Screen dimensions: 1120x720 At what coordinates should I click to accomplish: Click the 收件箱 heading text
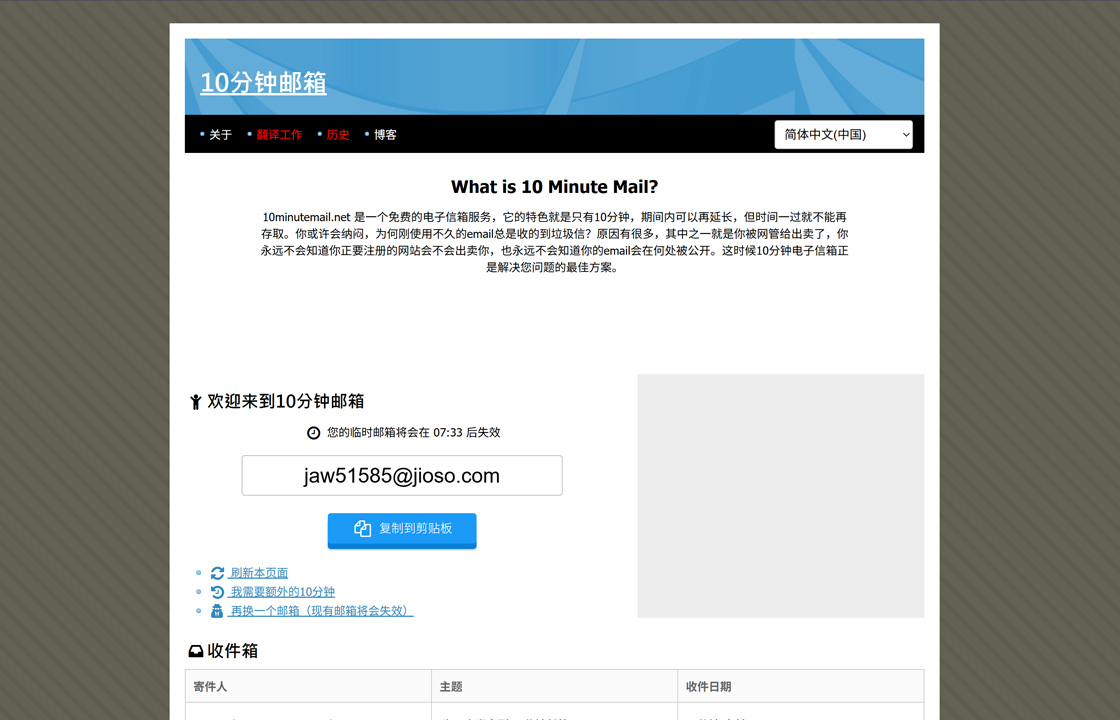click(232, 651)
